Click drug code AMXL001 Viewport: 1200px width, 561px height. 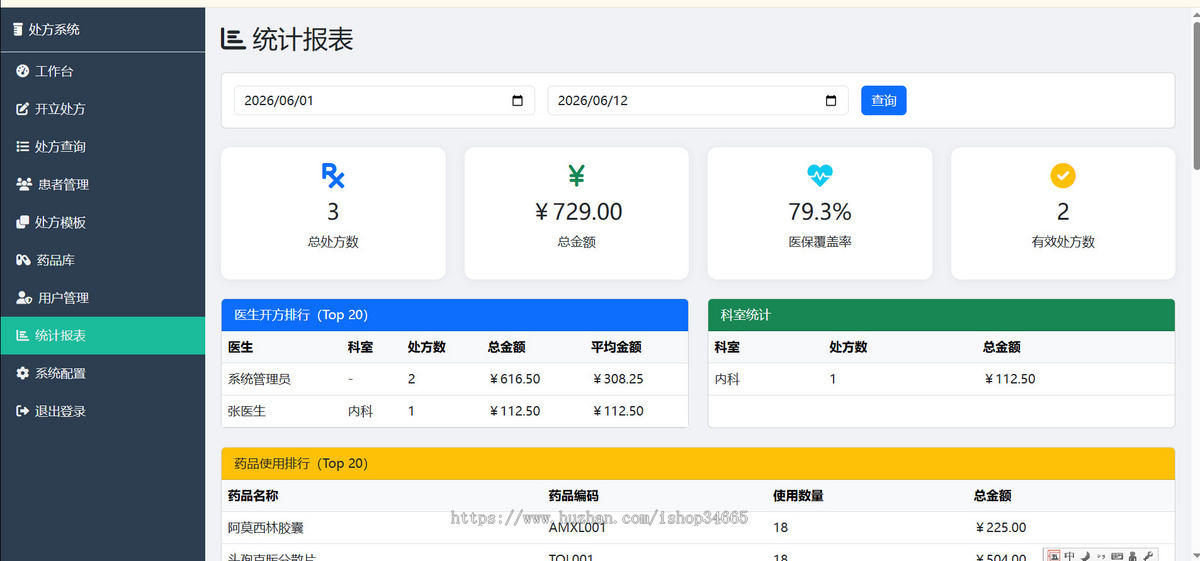click(577, 527)
